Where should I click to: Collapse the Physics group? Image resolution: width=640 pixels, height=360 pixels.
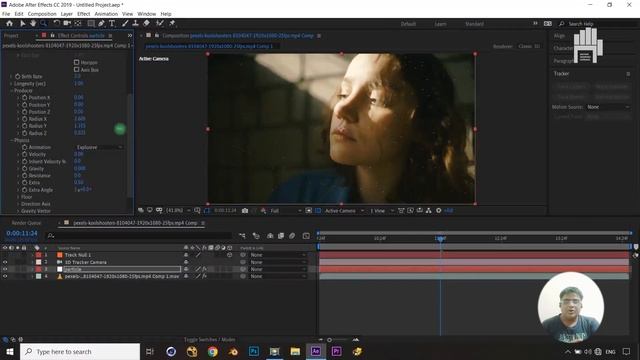click(x=12, y=140)
